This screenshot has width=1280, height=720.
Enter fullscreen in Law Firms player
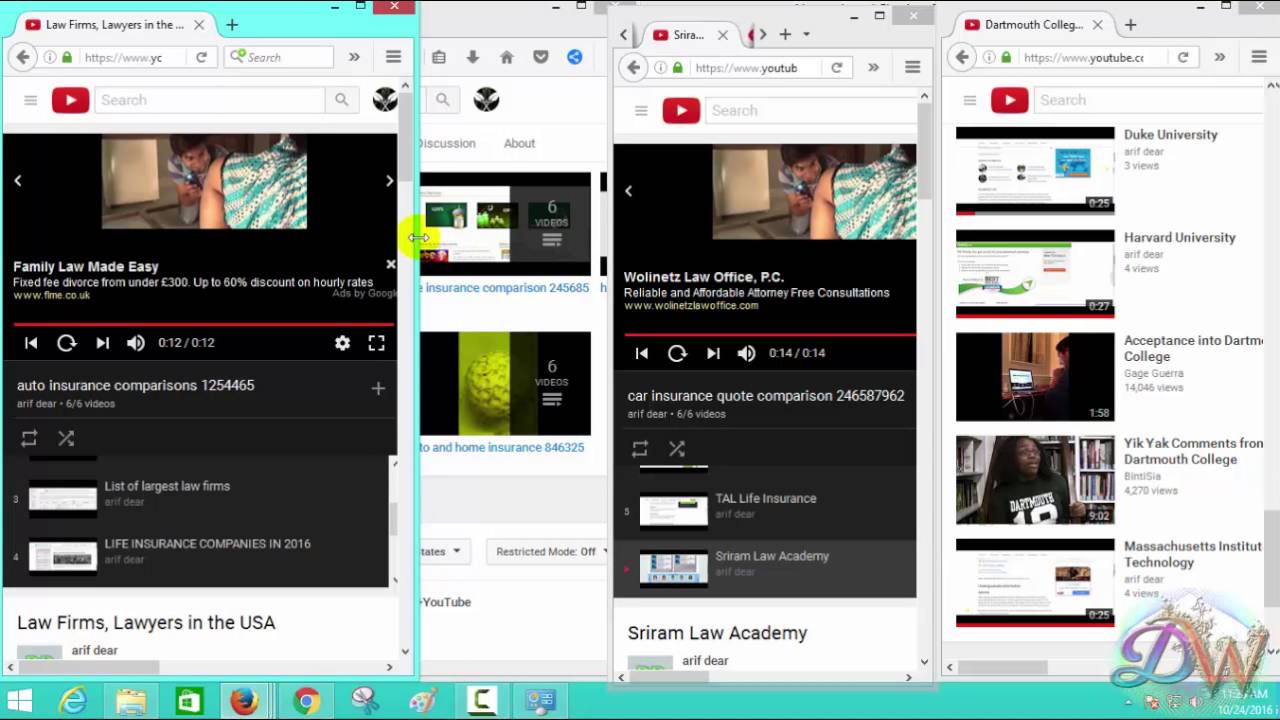tap(376, 342)
